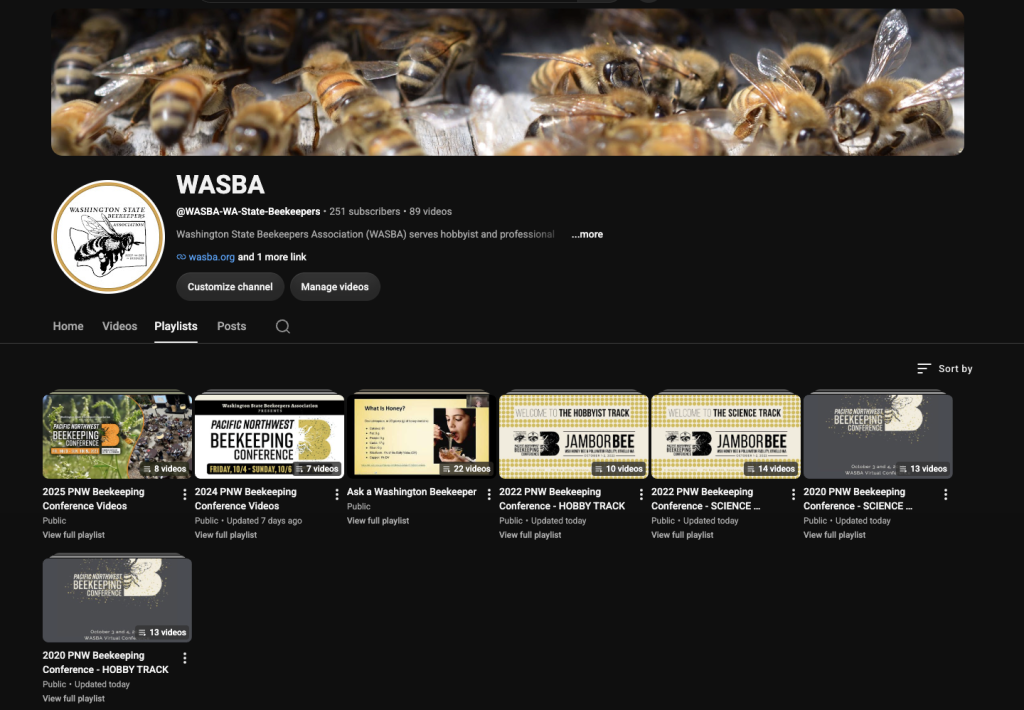Click link icon beside wasba.org
Screen dimensions: 1024x710
tap(181, 257)
